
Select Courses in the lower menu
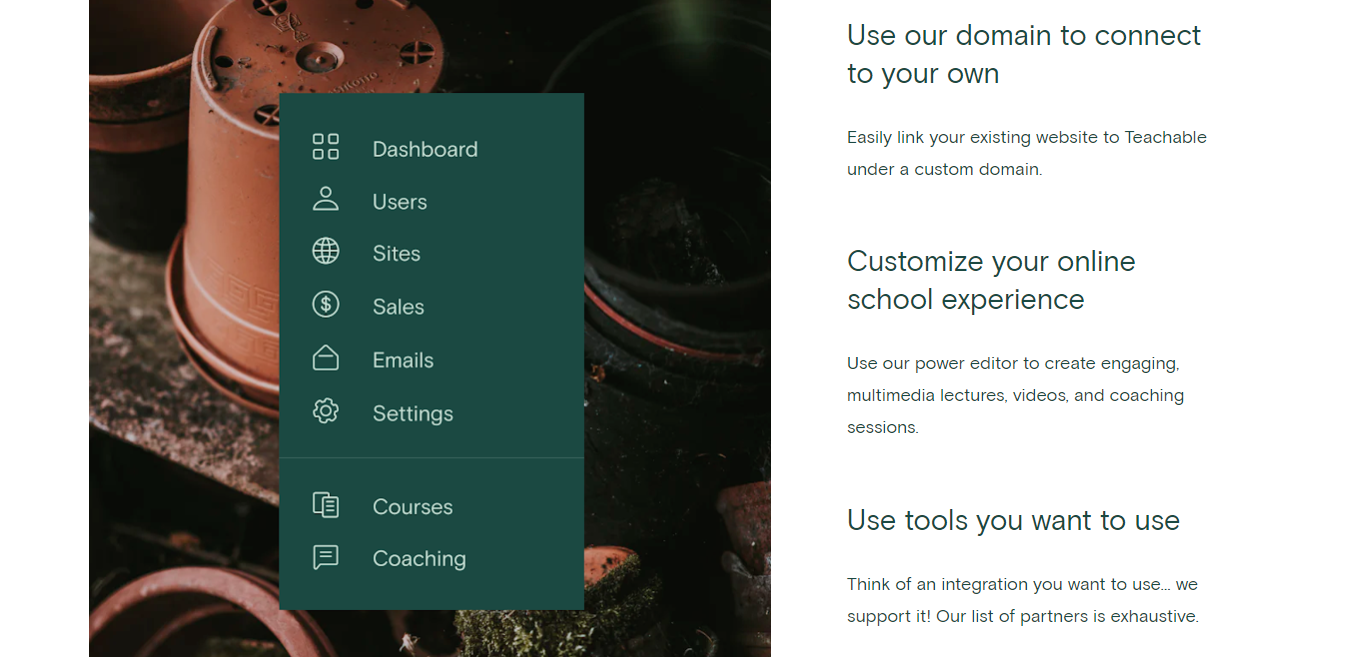click(413, 507)
